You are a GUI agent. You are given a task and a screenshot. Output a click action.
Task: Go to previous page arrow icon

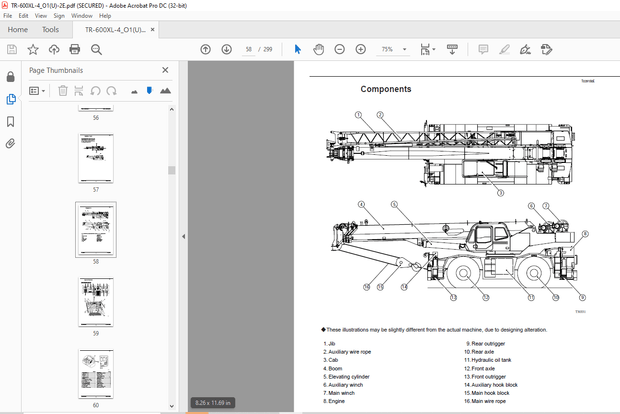coord(205,49)
